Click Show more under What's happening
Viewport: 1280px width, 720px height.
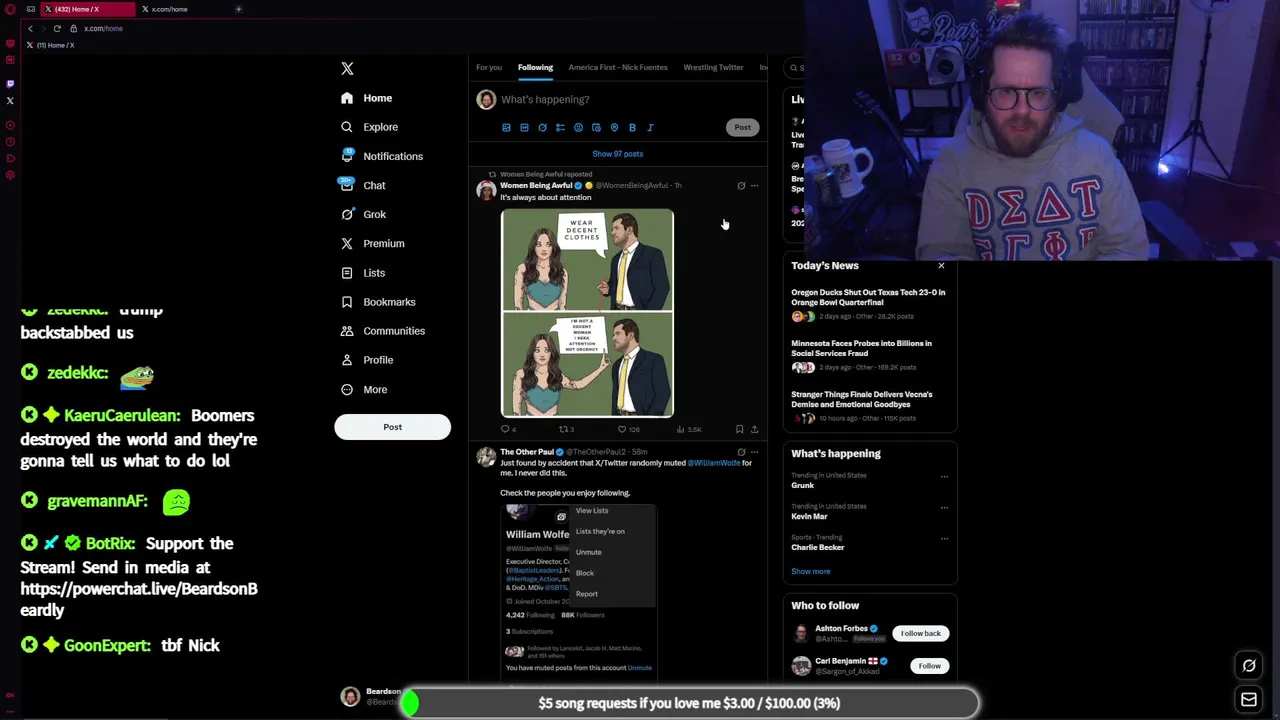tap(811, 572)
